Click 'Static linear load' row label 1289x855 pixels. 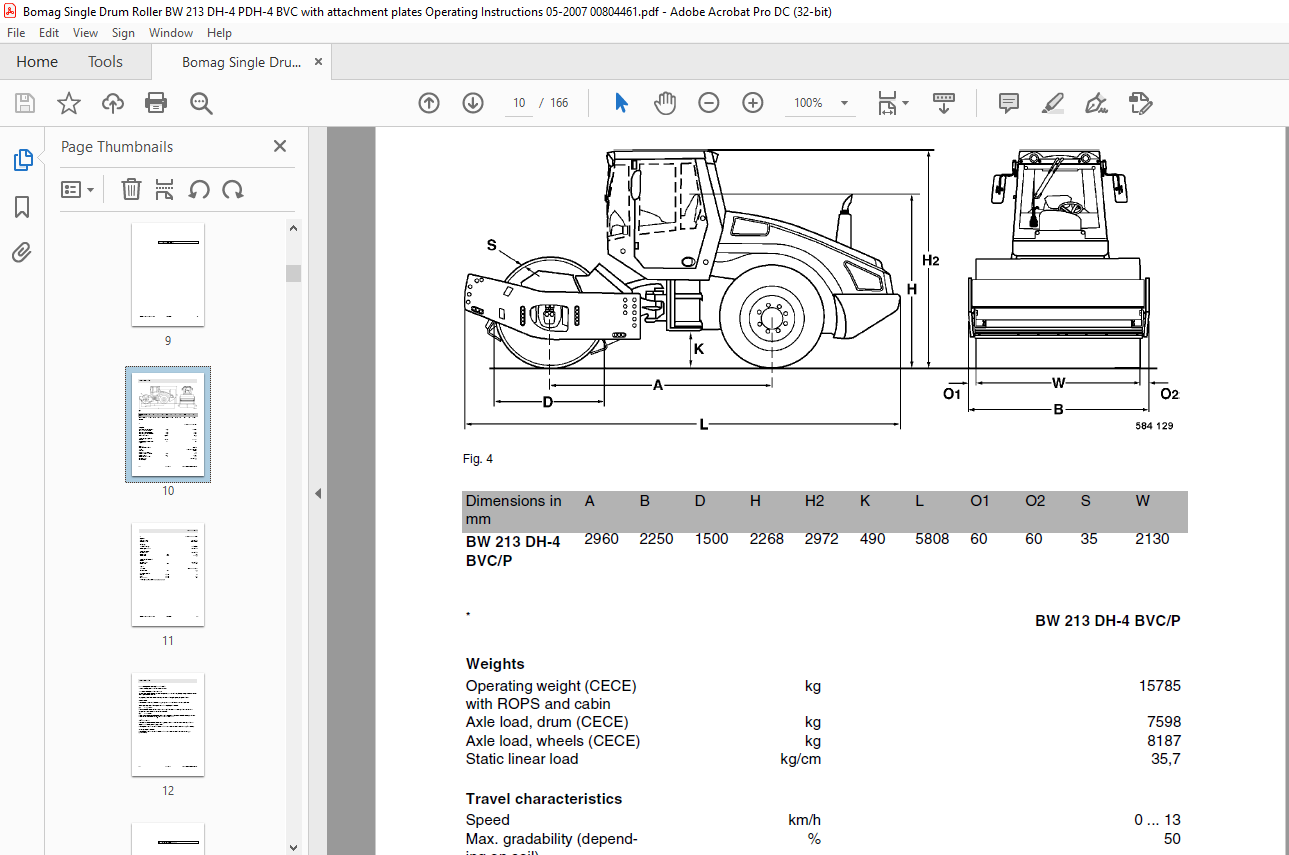click(522, 759)
